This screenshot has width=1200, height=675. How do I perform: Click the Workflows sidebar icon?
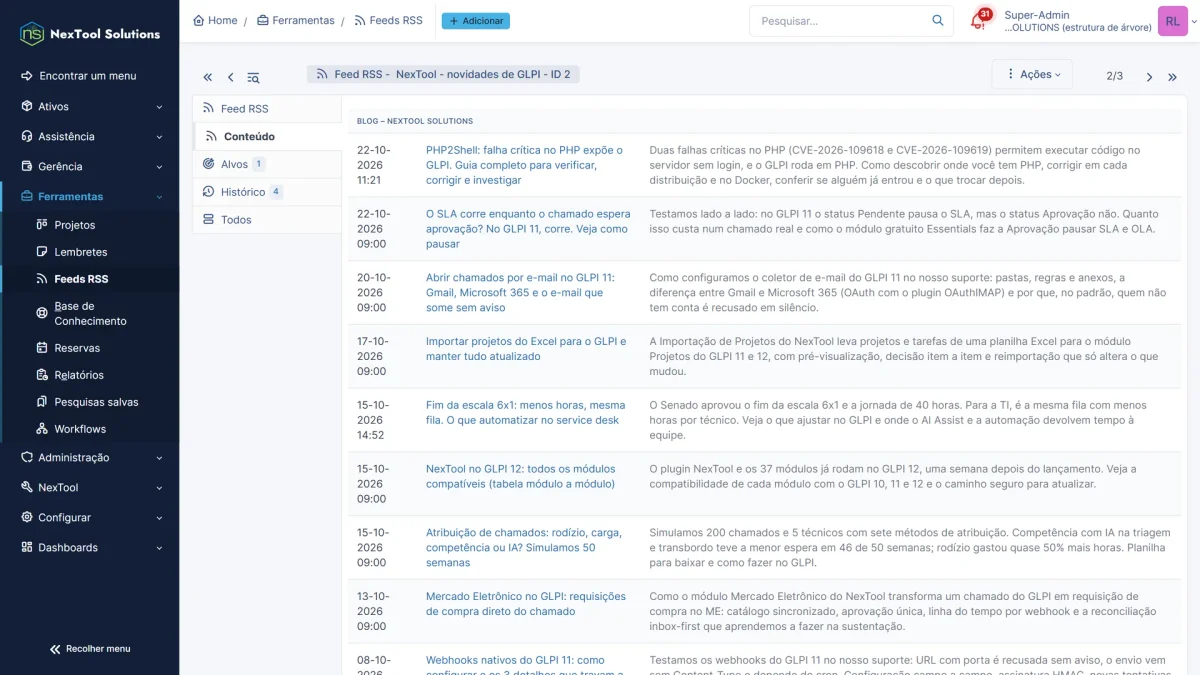coord(42,429)
